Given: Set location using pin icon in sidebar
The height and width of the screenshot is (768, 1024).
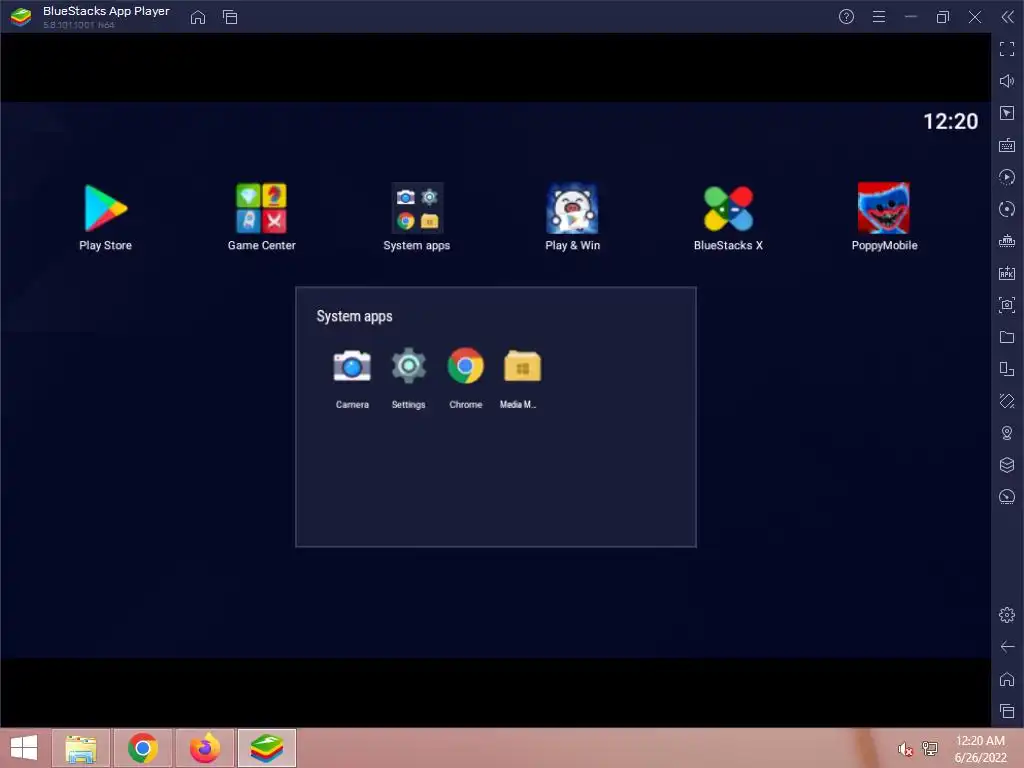Looking at the screenshot, I should [1007, 433].
